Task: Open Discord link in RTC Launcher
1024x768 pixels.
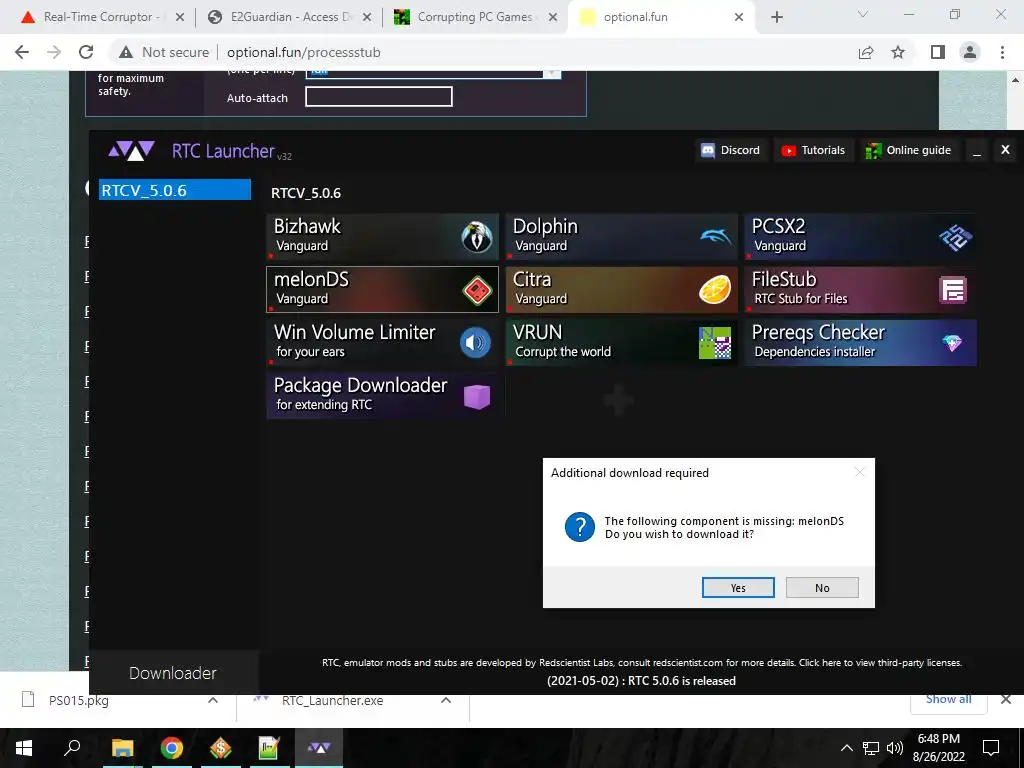Action: coord(731,150)
